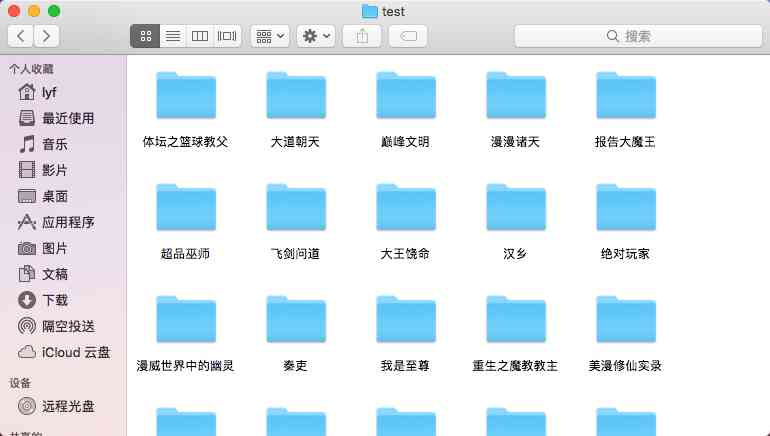Select the 重生之魔教教主 folder

516,320
